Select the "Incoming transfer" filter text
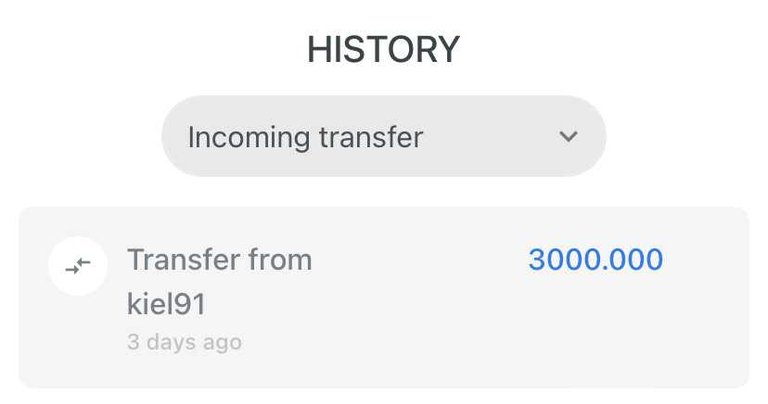The height and width of the screenshot is (404, 768). tap(306, 137)
